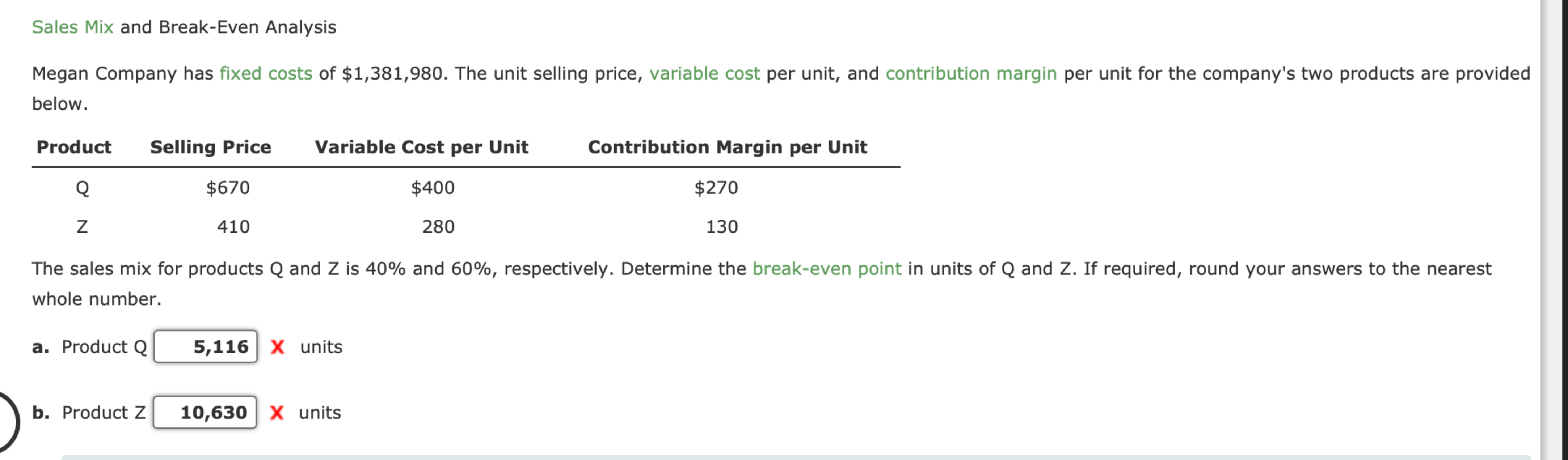This screenshot has width=1568, height=460.
Task: Click the incorrect-answer marker for part b
Action: coord(278,413)
